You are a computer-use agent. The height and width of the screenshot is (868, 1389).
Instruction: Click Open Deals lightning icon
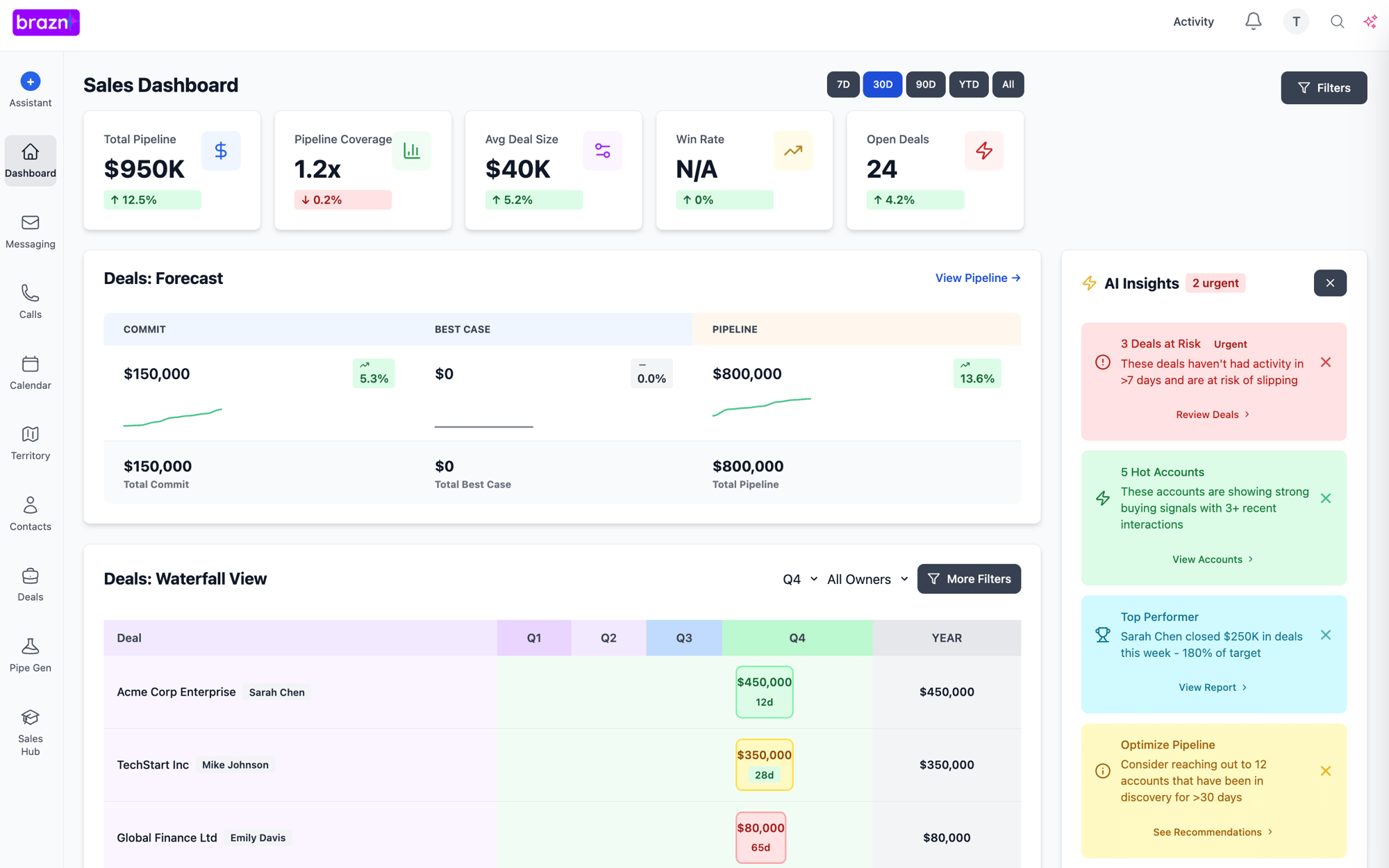click(x=984, y=151)
